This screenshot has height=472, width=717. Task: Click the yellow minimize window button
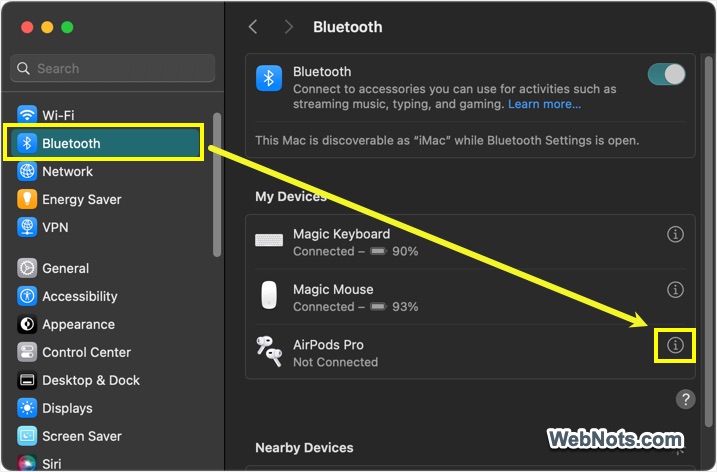[x=47, y=27]
